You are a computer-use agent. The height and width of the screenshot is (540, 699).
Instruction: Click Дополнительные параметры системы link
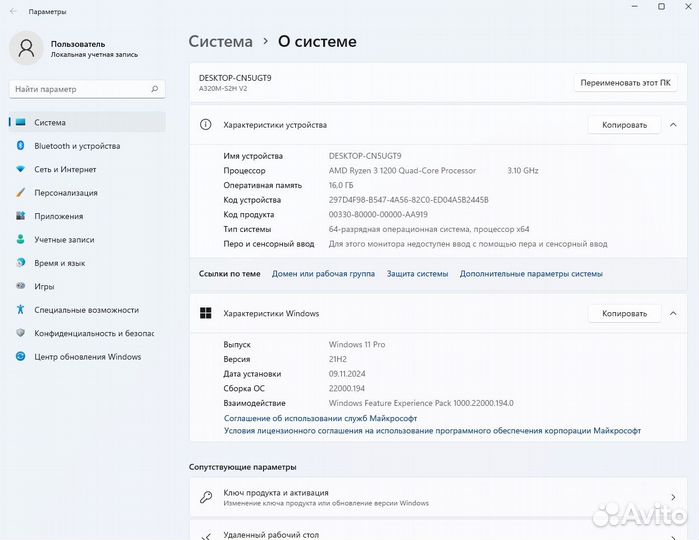[531, 273]
